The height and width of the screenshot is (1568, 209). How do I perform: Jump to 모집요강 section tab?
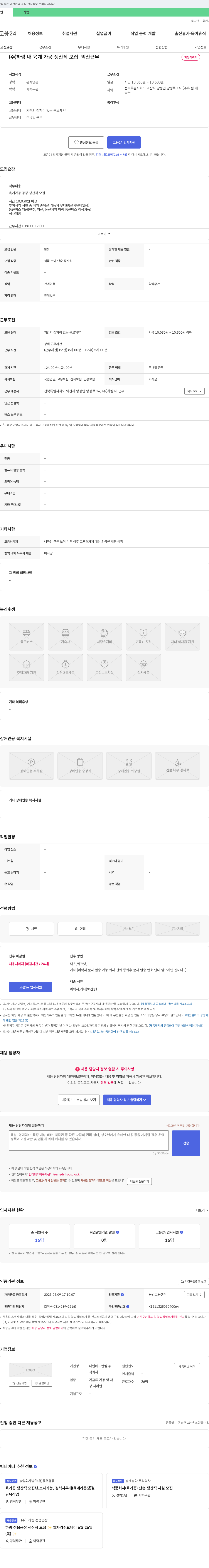[x=6, y=47]
